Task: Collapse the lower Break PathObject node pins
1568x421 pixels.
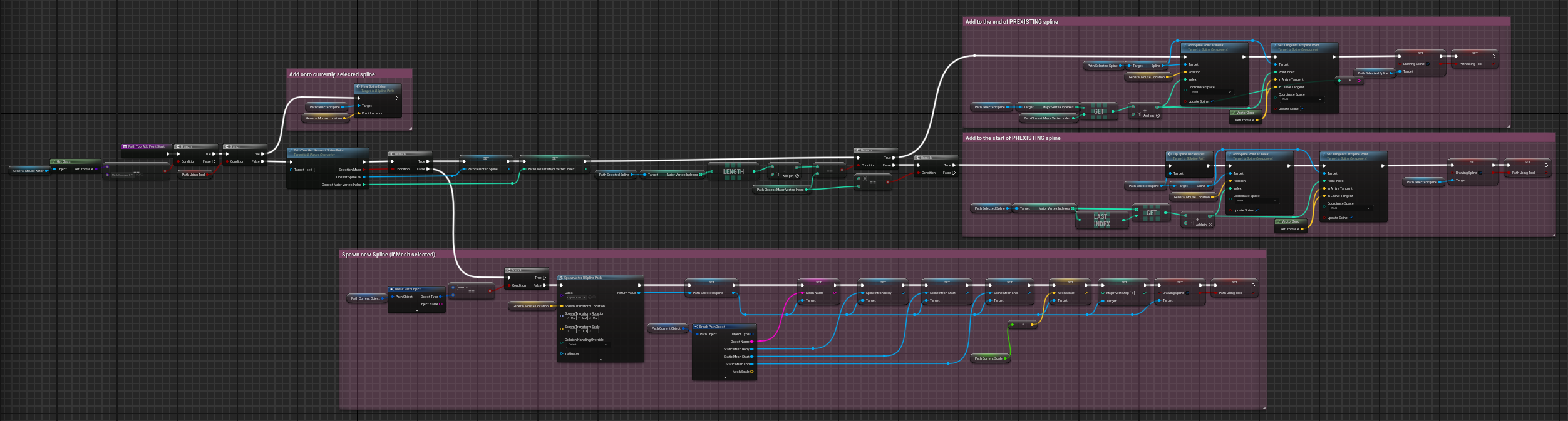Action: point(725,378)
